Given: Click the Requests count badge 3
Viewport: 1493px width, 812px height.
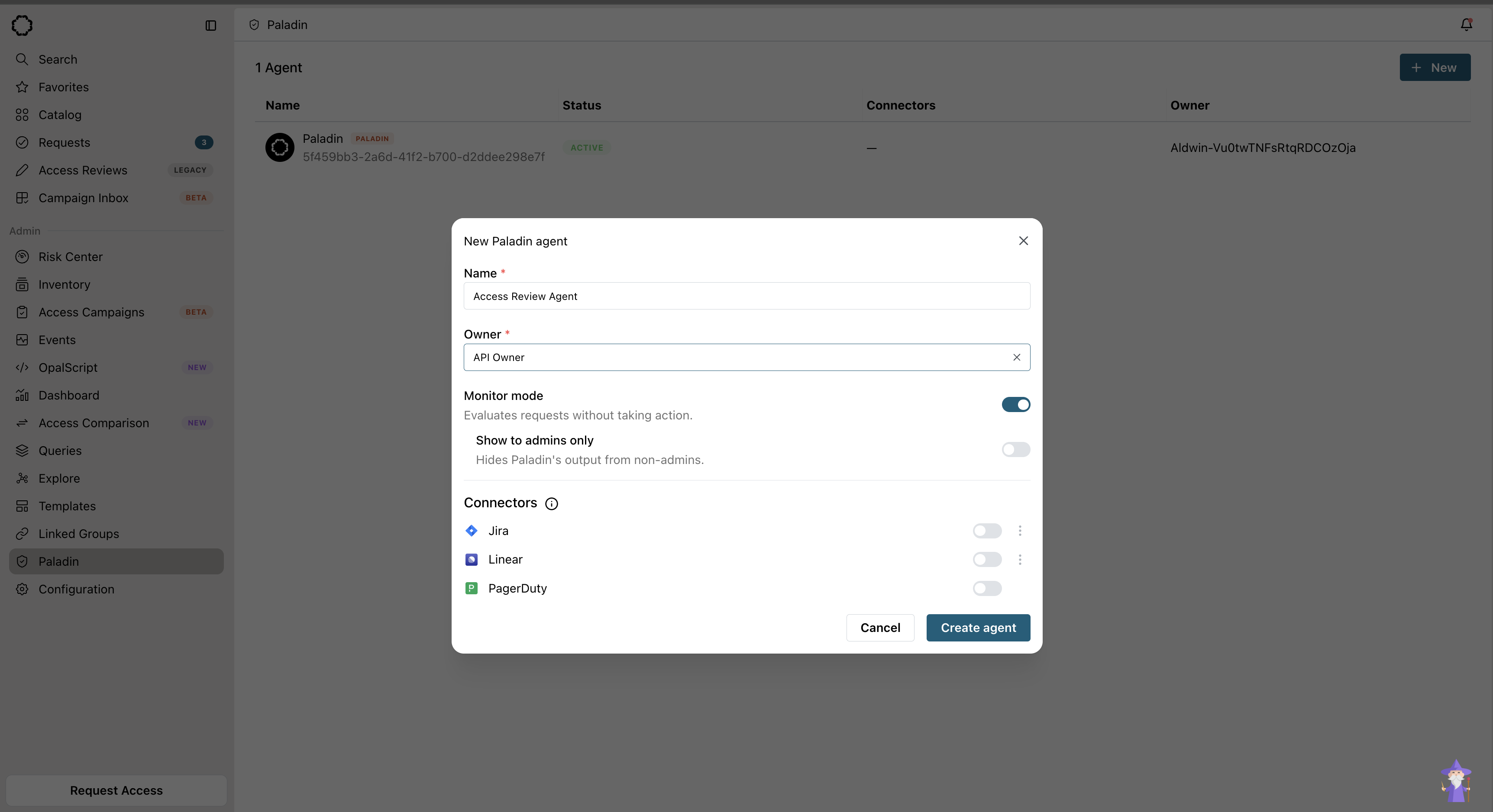Looking at the screenshot, I should [204, 142].
